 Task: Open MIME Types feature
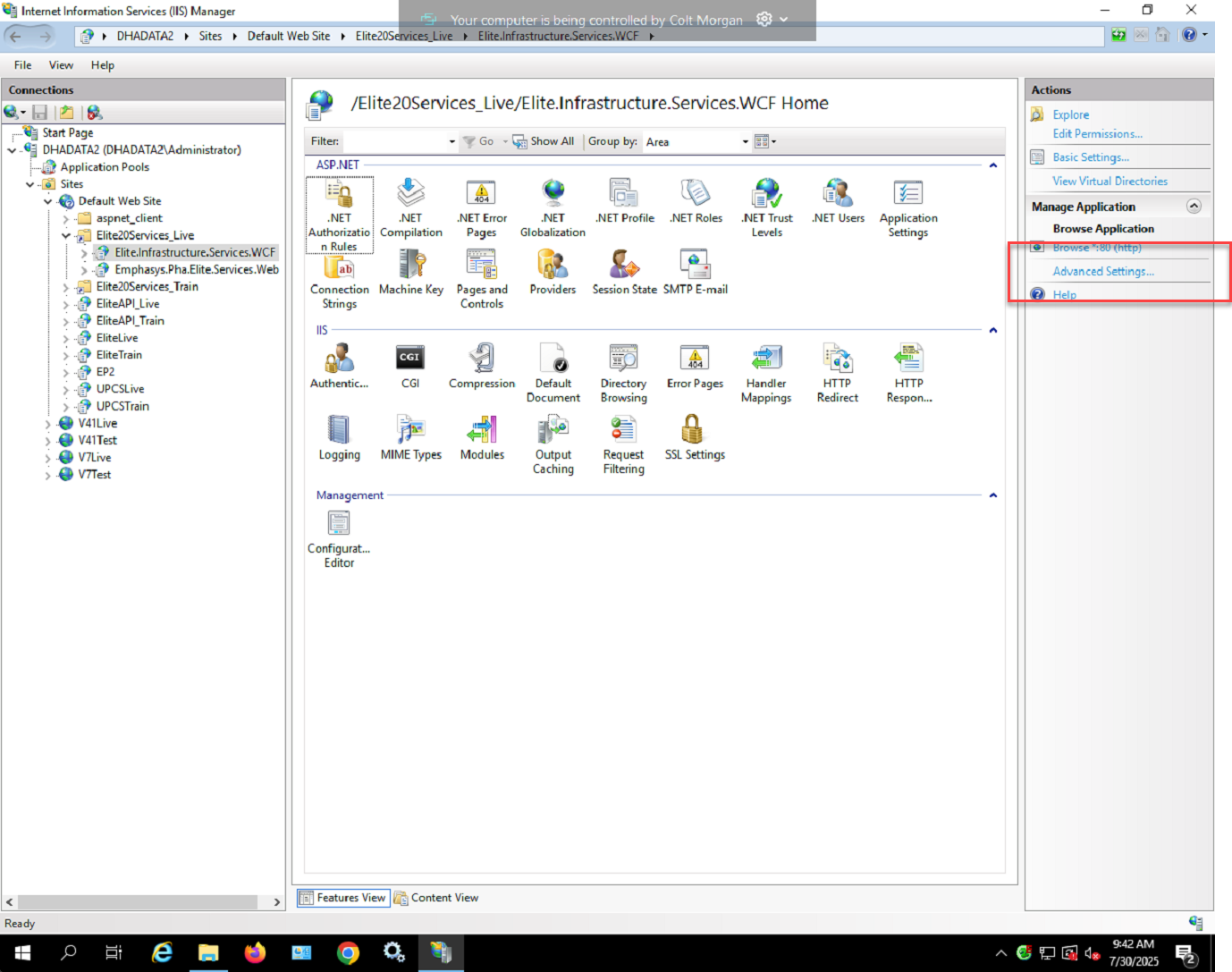pos(410,438)
